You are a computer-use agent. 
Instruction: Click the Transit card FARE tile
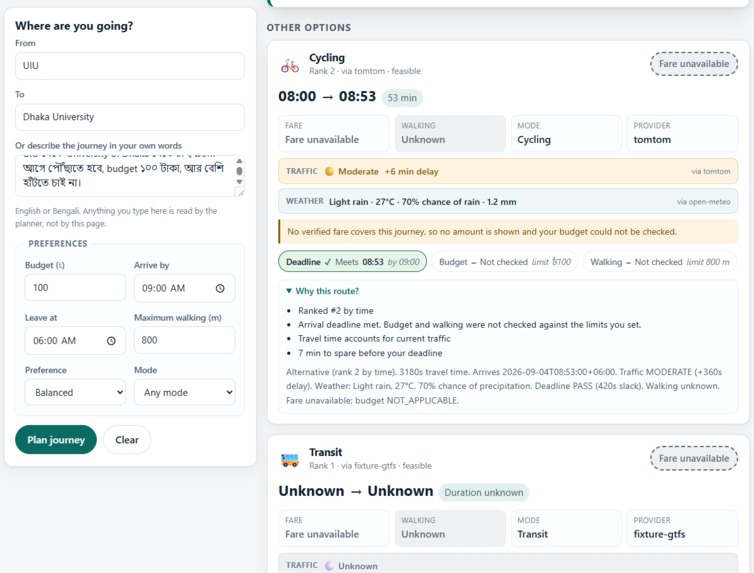tap(334, 528)
